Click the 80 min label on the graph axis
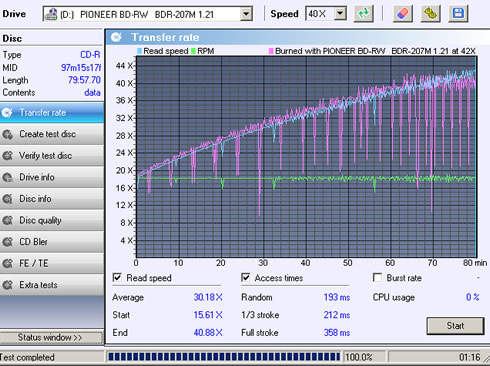The width and height of the screenshot is (490, 366). click(x=475, y=263)
